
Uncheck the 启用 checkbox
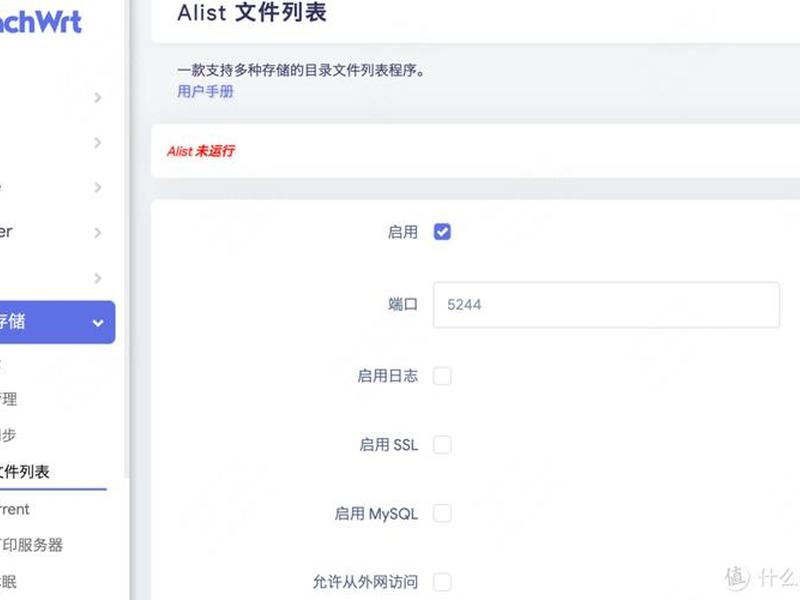pos(442,232)
